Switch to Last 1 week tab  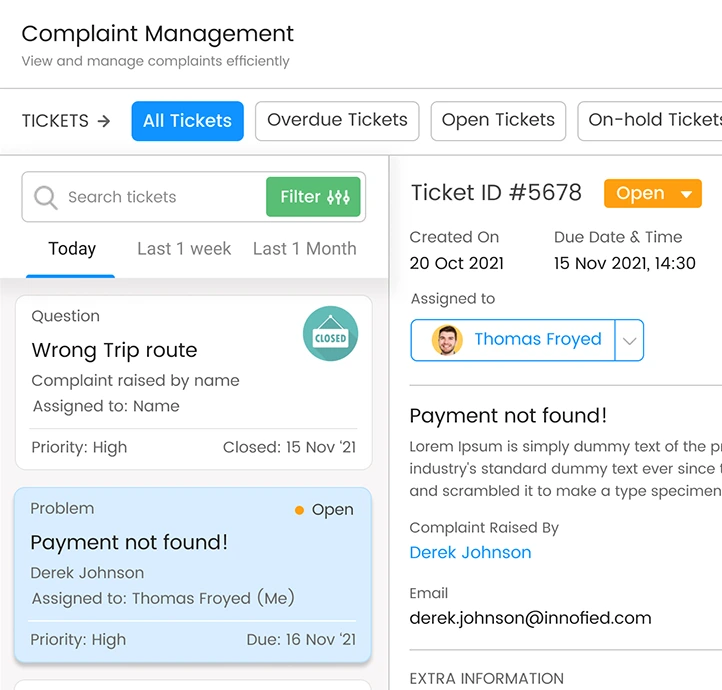(x=184, y=249)
